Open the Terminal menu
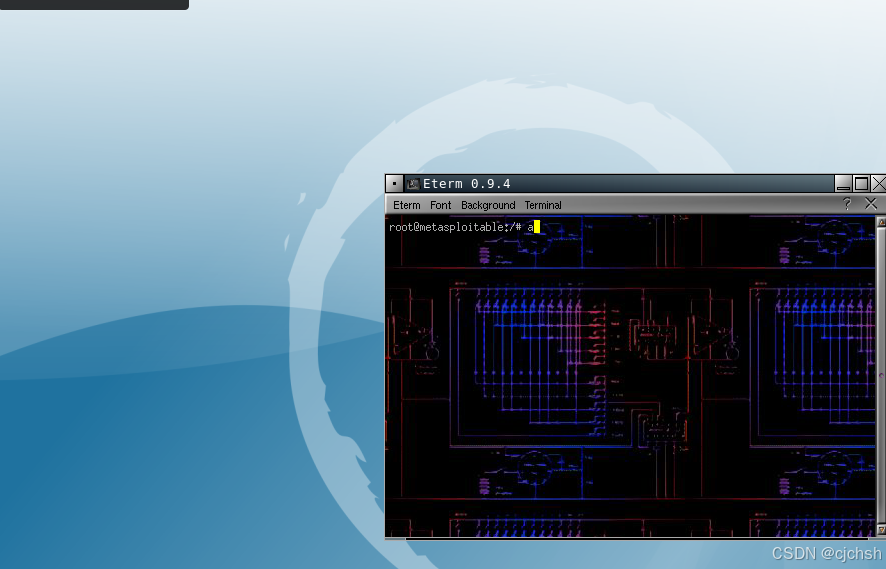886x569 pixels. click(x=542, y=205)
